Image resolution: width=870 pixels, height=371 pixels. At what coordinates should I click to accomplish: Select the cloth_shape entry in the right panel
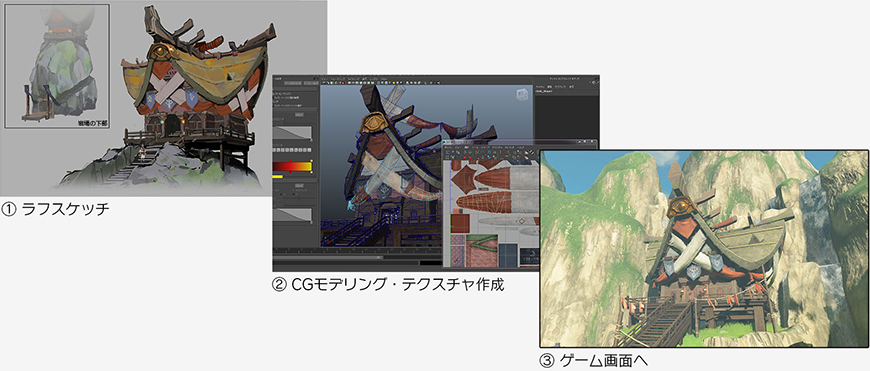point(544,92)
